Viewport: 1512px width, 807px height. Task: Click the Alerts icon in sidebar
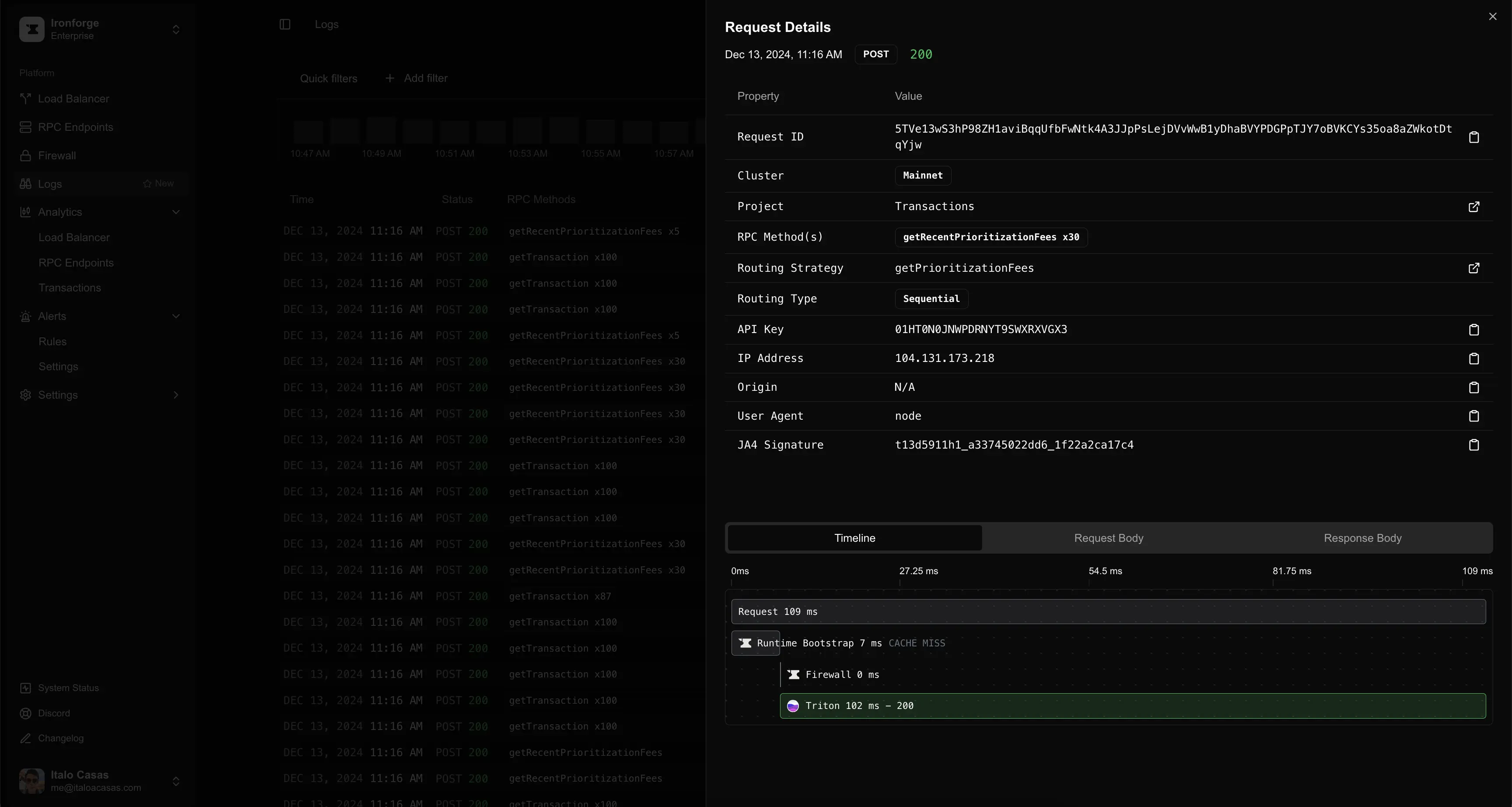point(25,315)
